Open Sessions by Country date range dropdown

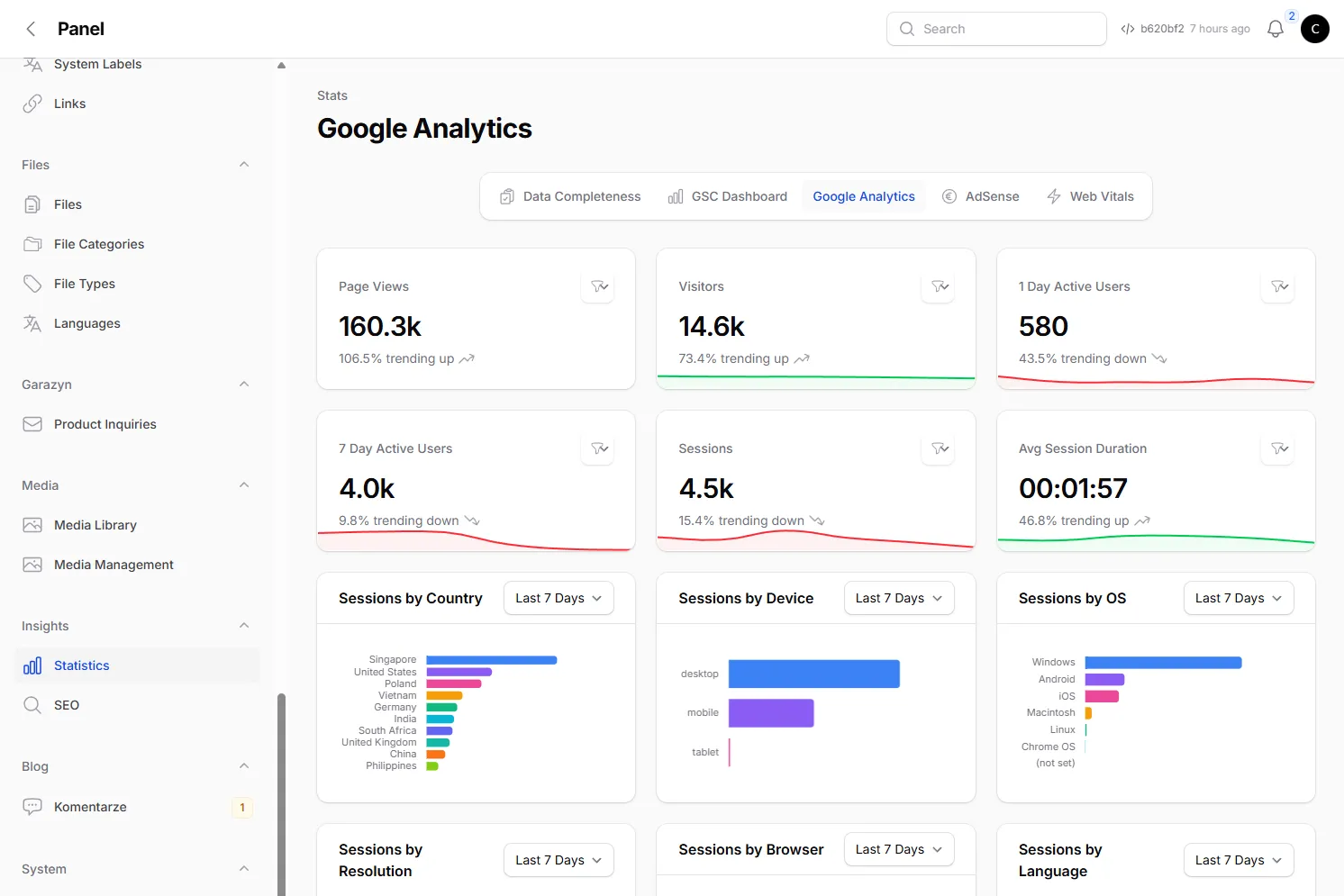pos(558,598)
